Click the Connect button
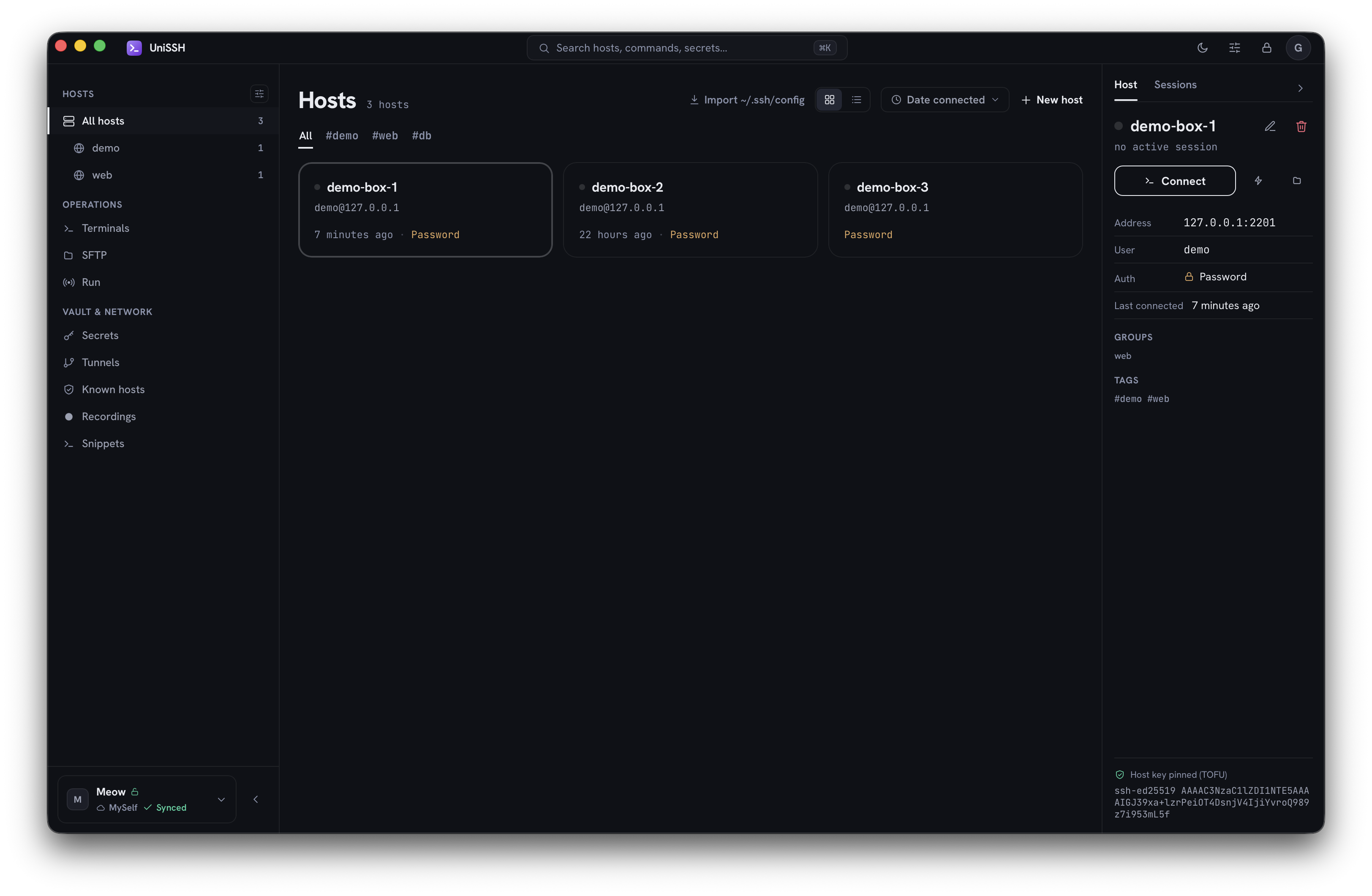 (x=1174, y=181)
